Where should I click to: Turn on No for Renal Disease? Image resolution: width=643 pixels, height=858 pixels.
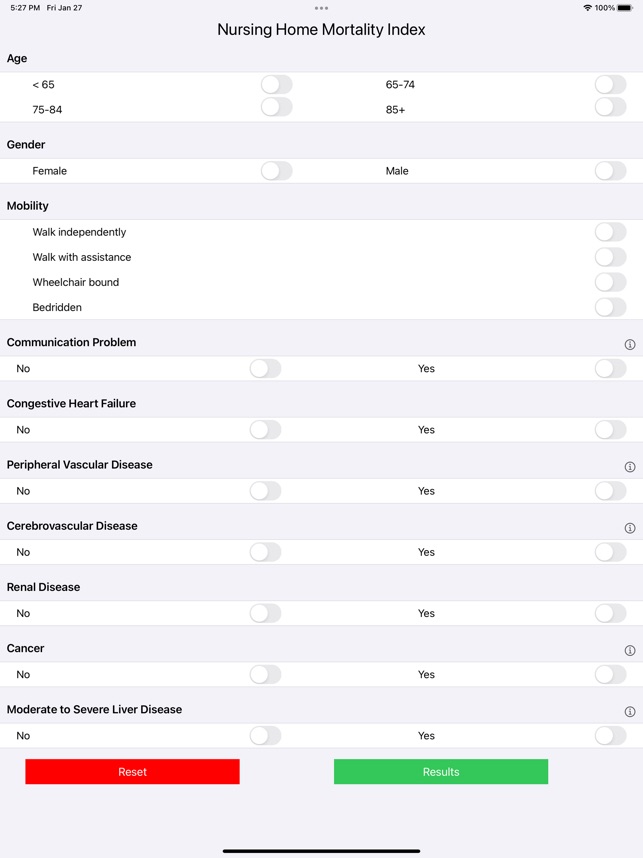pyautogui.click(x=264, y=613)
